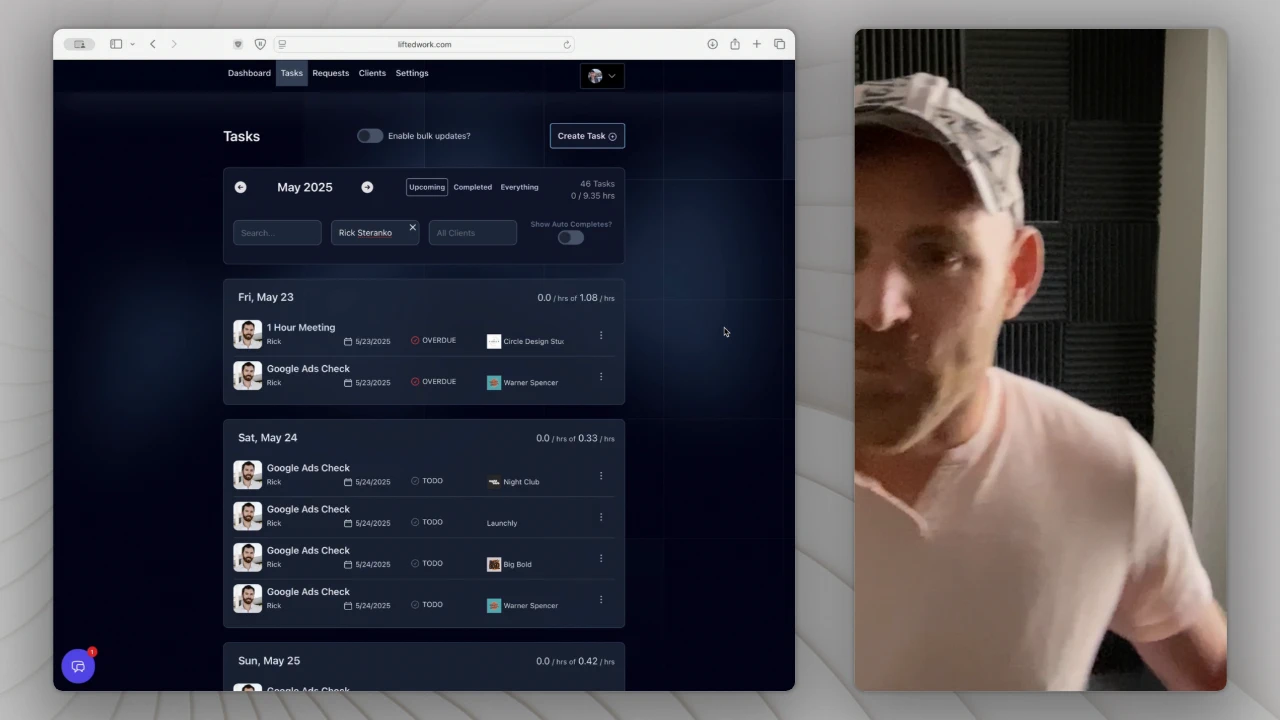Go to the Clients page

372,73
